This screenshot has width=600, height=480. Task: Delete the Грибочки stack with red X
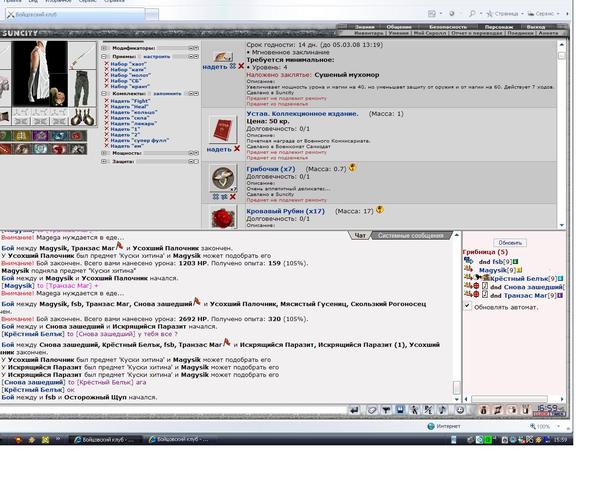(232, 197)
